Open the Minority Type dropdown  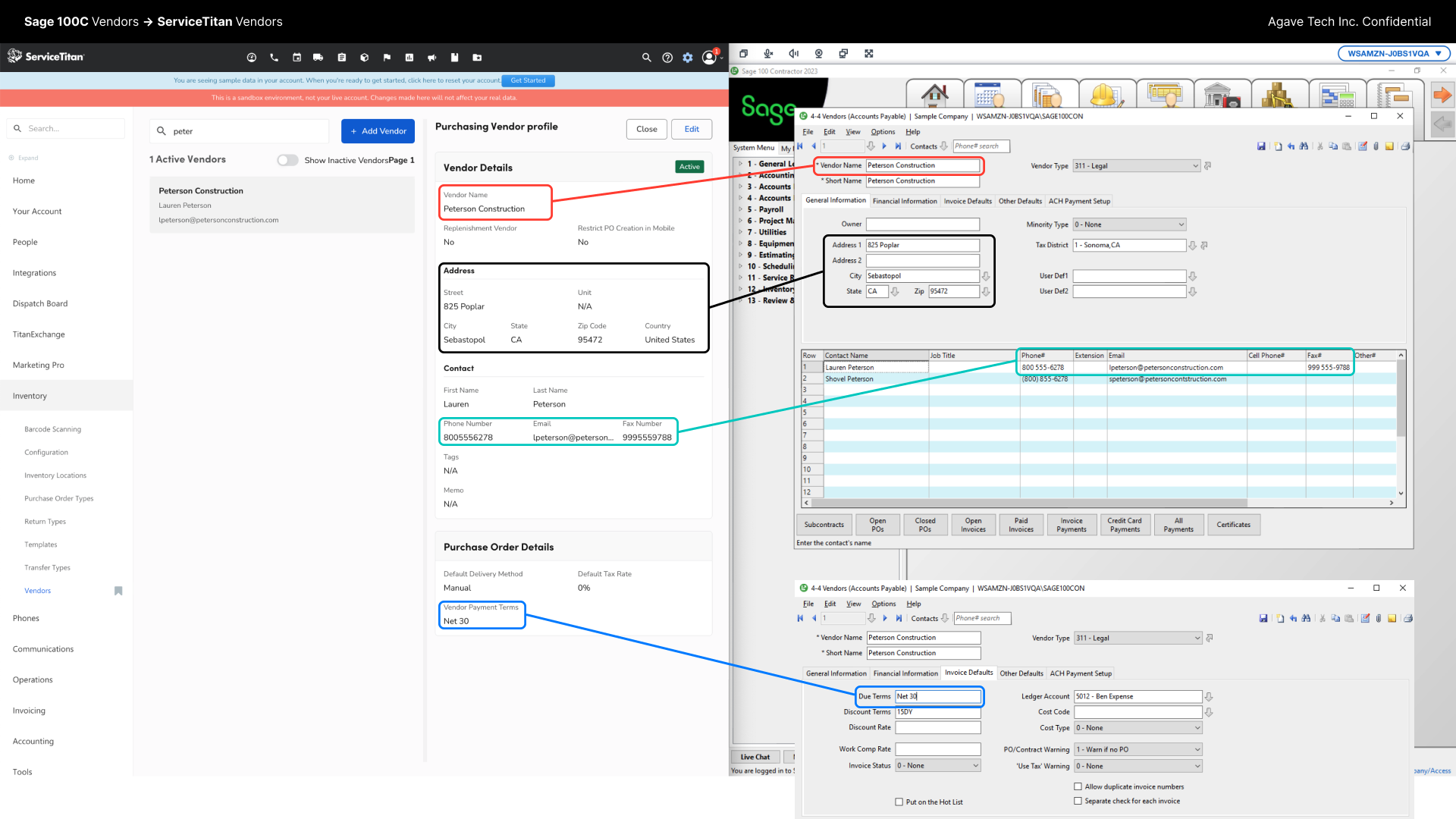(1129, 224)
